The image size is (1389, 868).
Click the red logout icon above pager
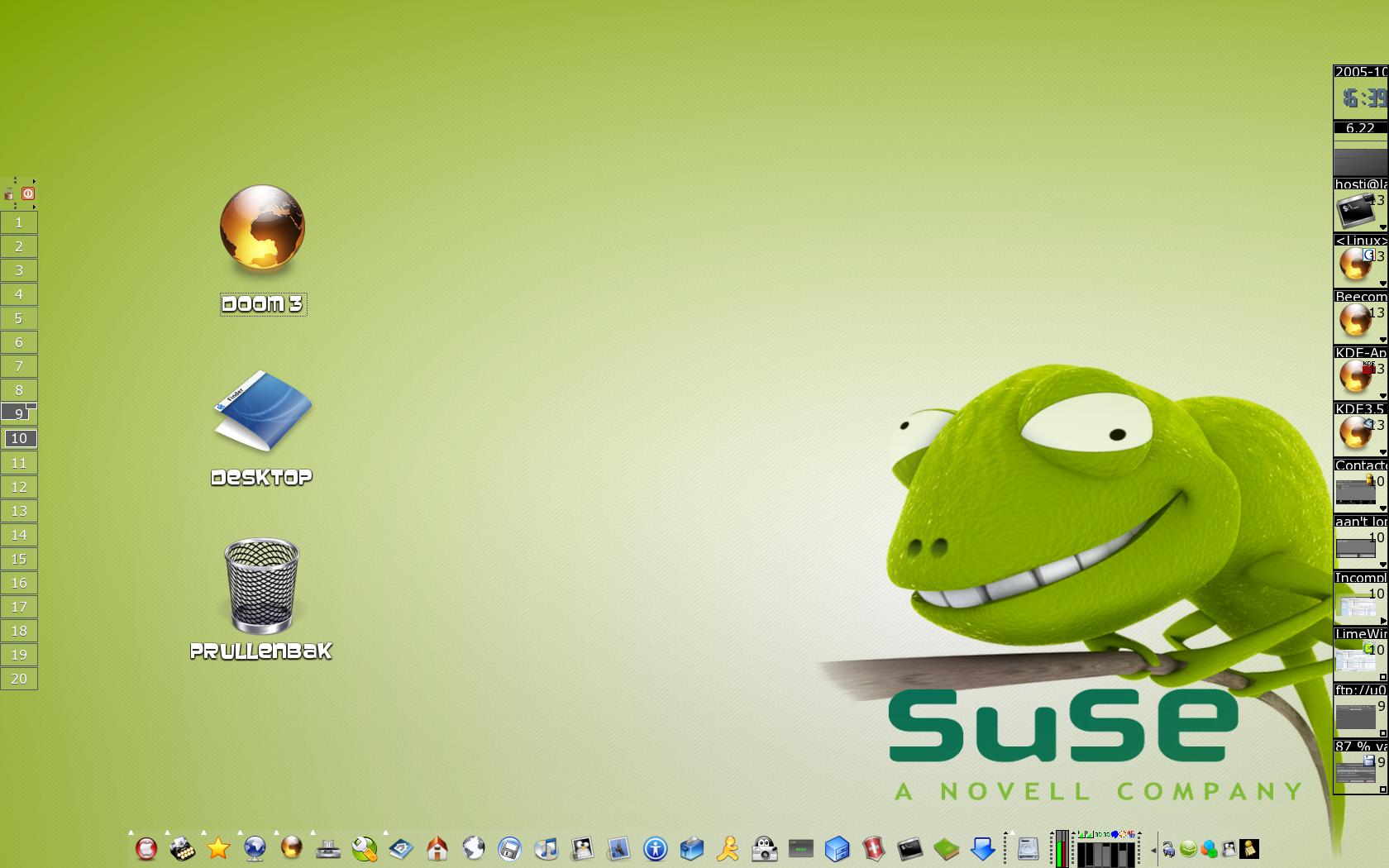point(28,193)
